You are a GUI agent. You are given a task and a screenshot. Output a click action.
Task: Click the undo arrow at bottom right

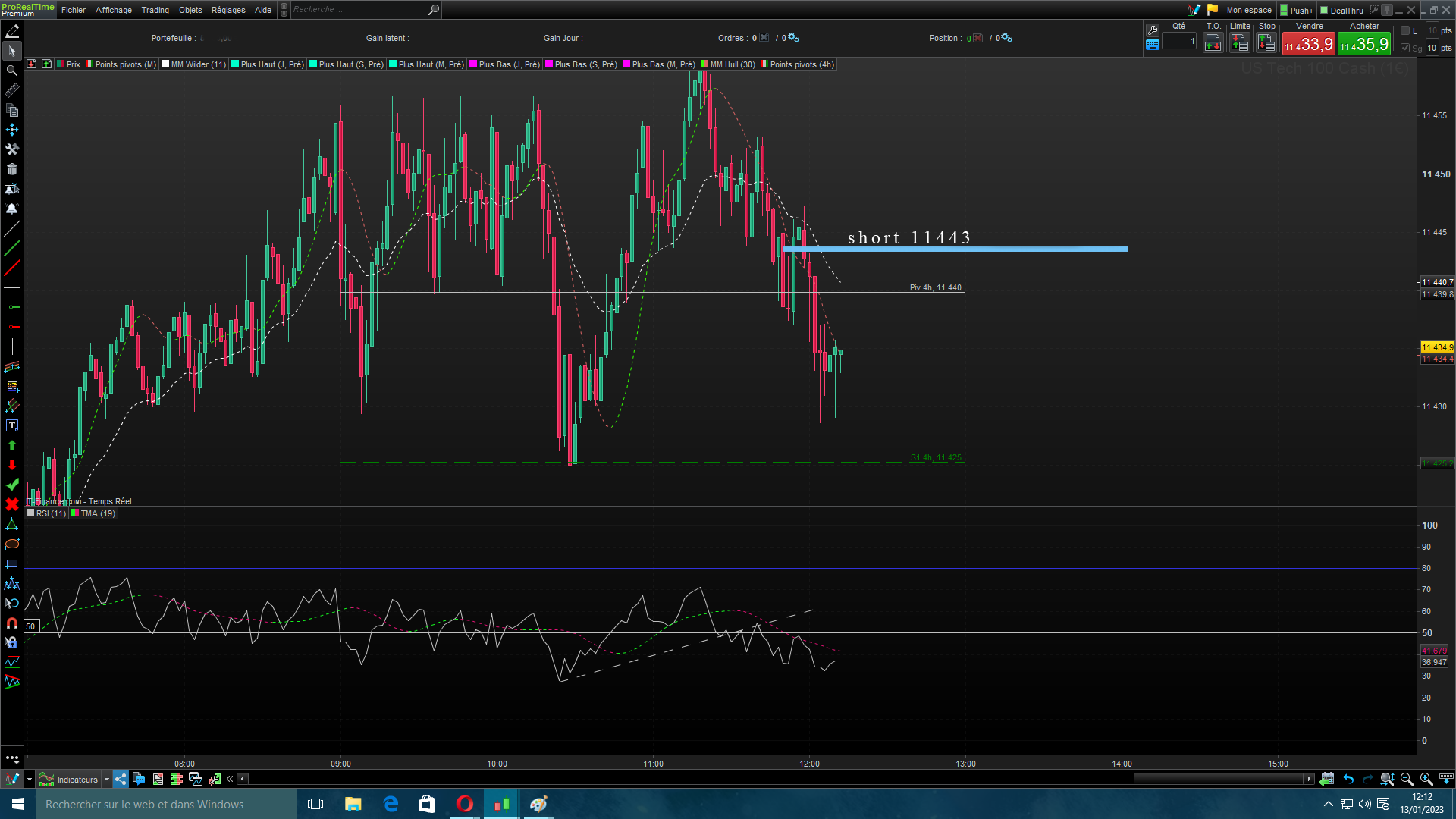pos(1348,779)
